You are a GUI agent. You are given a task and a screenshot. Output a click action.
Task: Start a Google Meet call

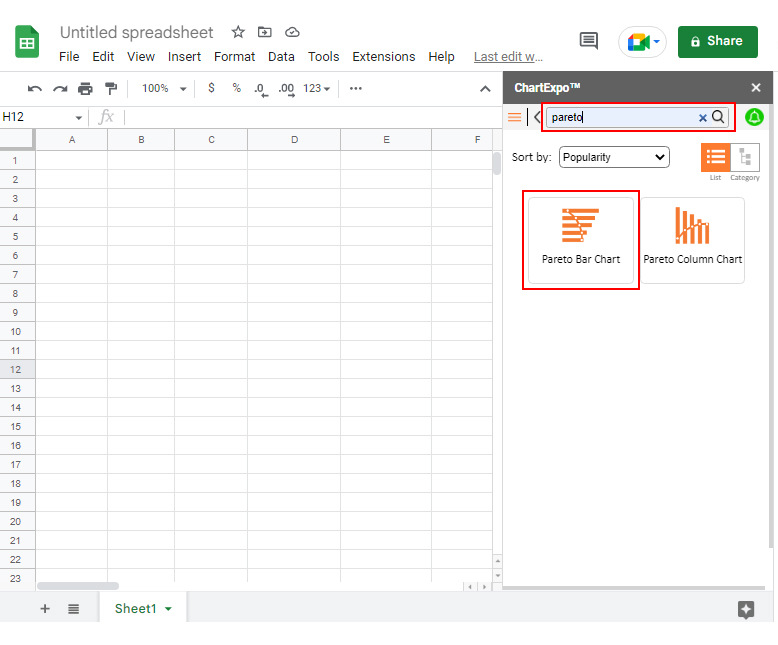coord(642,42)
